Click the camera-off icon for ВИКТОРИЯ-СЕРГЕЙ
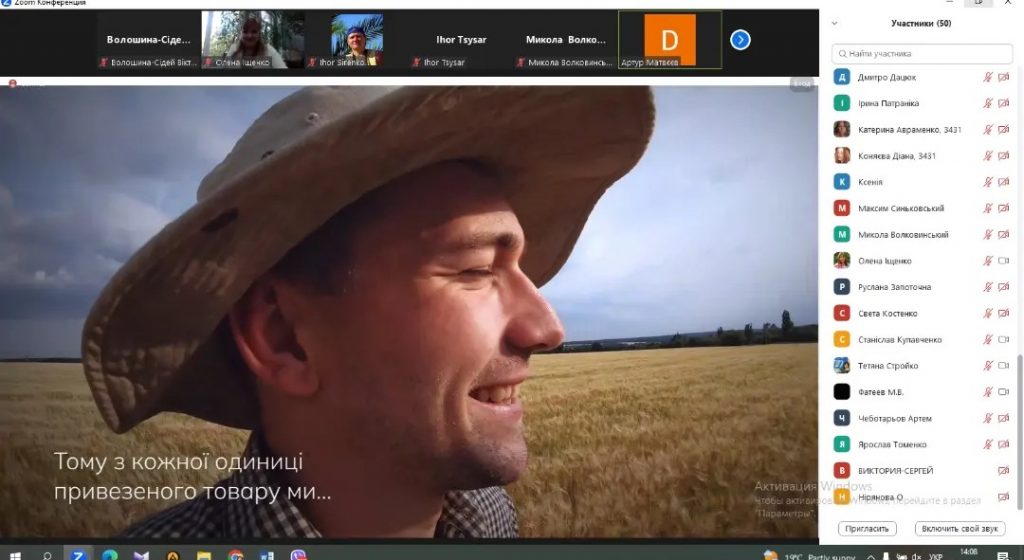1024x560 pixels. pos(1003,471)
